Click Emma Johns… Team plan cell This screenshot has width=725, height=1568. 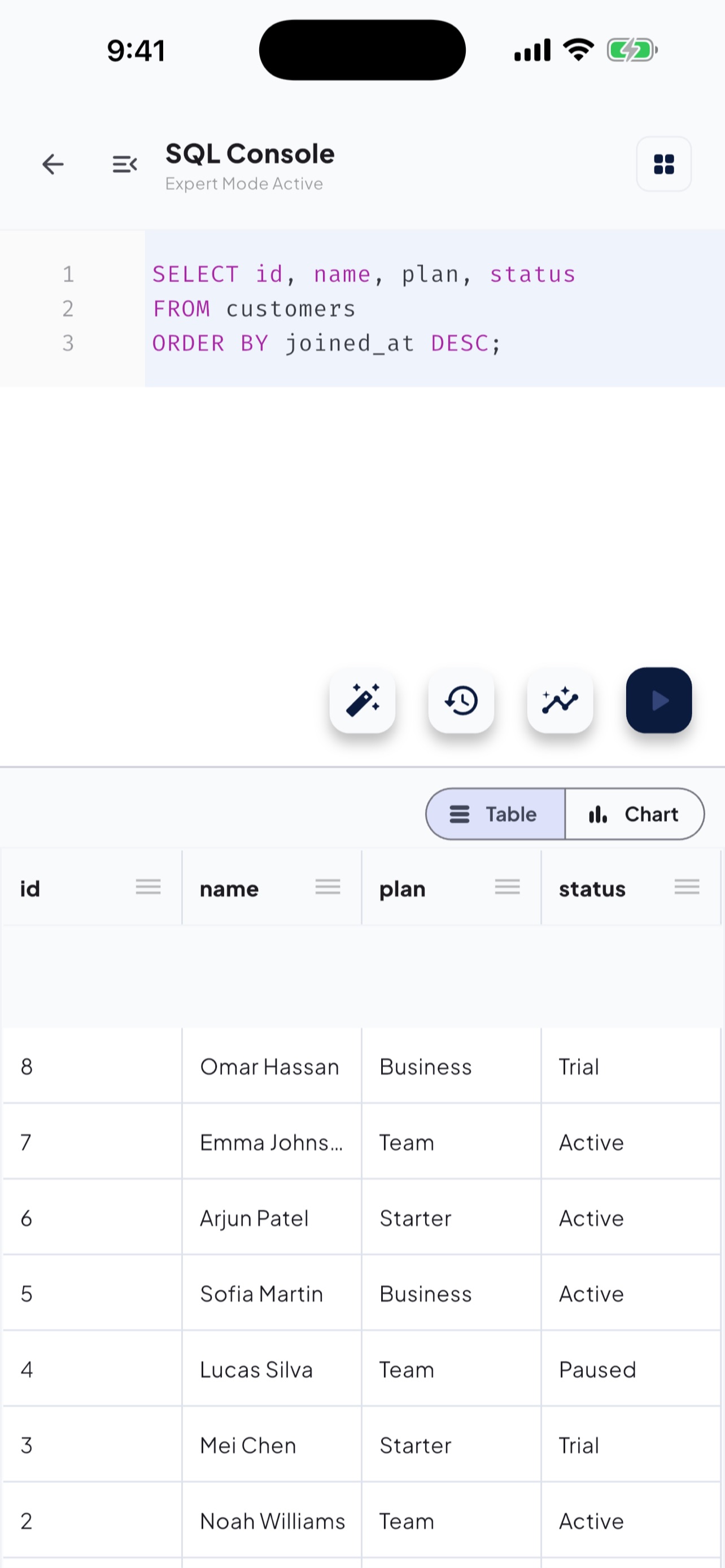click(x=451, y=1142)
